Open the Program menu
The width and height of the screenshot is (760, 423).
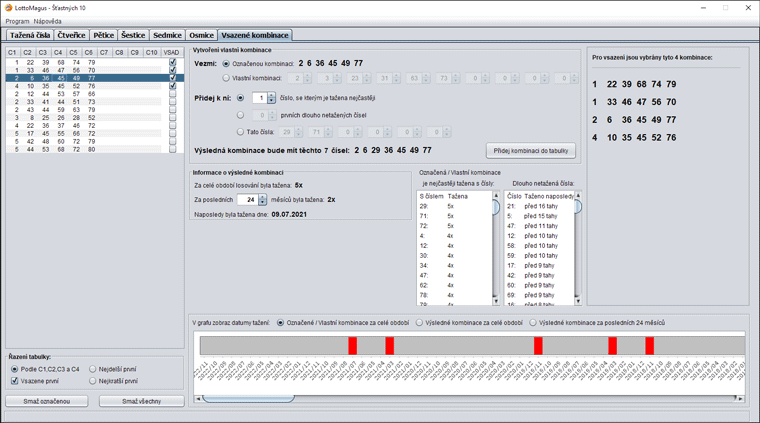click(17, 21)
